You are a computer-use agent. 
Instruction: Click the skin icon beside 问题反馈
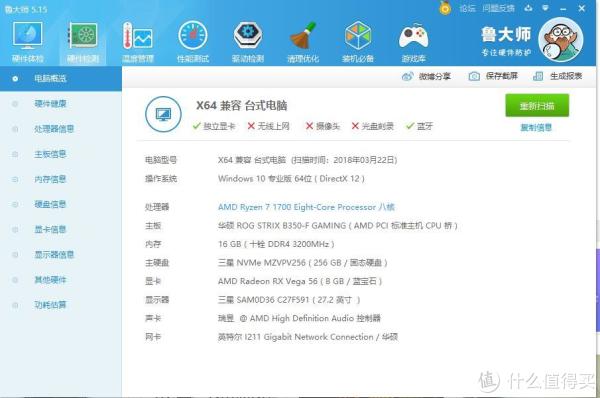pos(528,8)
